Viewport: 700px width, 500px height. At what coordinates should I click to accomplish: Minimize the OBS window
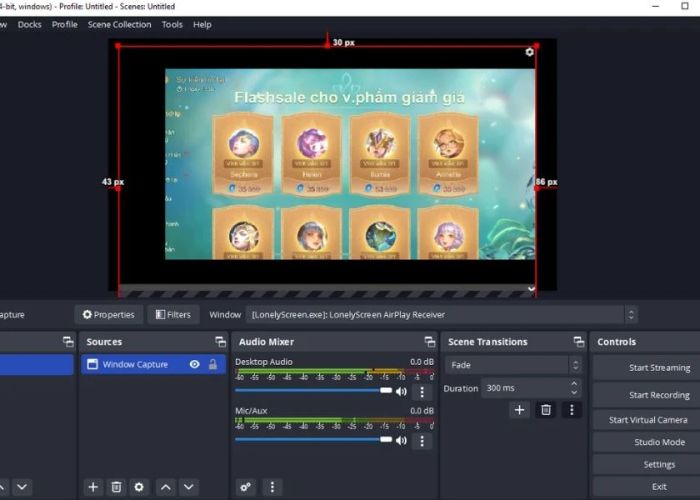pyautogui.click(x=655, y=6)
